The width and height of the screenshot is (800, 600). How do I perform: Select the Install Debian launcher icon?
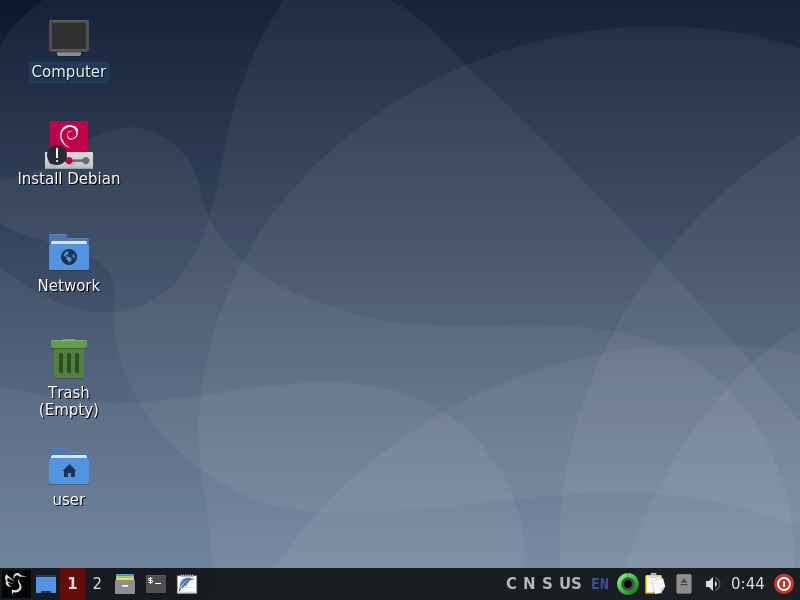[x=69, y=145]
